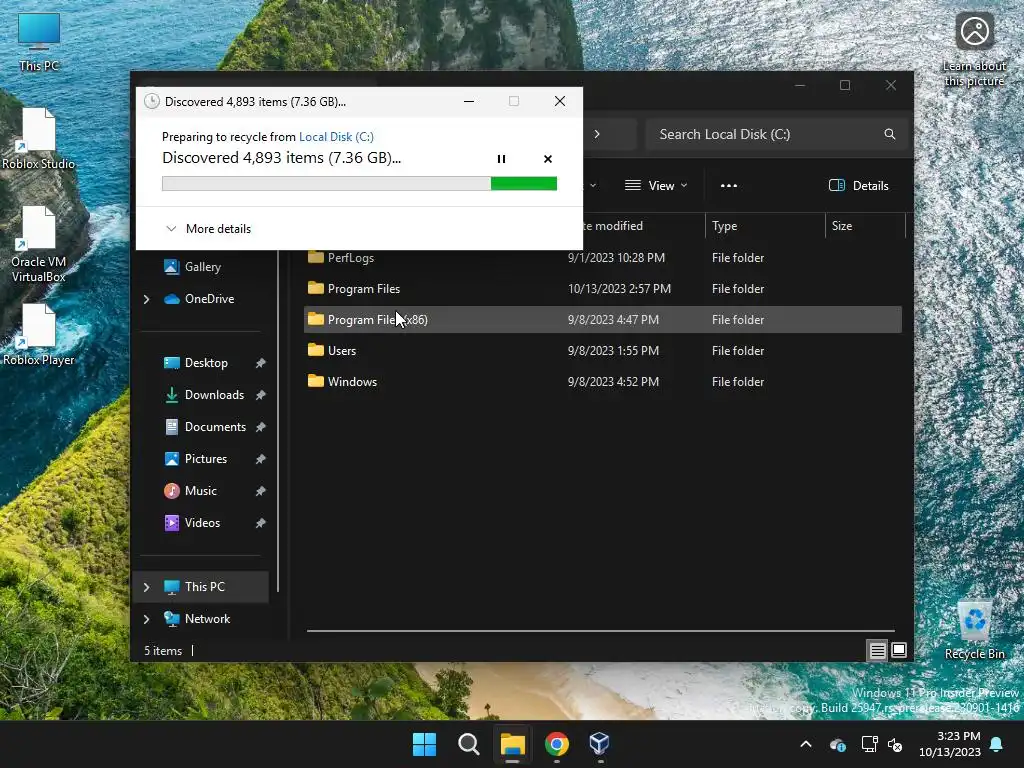
Task: Open the Windows Start menu
Action: click(x=424, y=744)
